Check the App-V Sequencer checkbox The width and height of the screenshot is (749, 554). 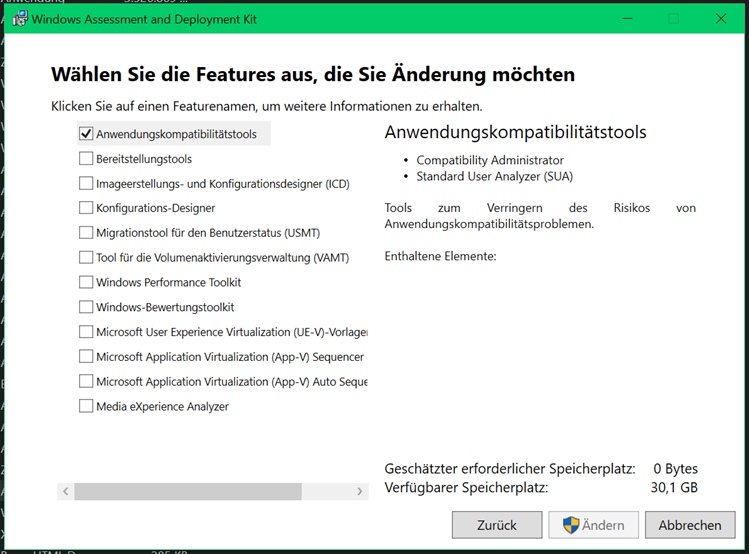[x=86, y=357]
